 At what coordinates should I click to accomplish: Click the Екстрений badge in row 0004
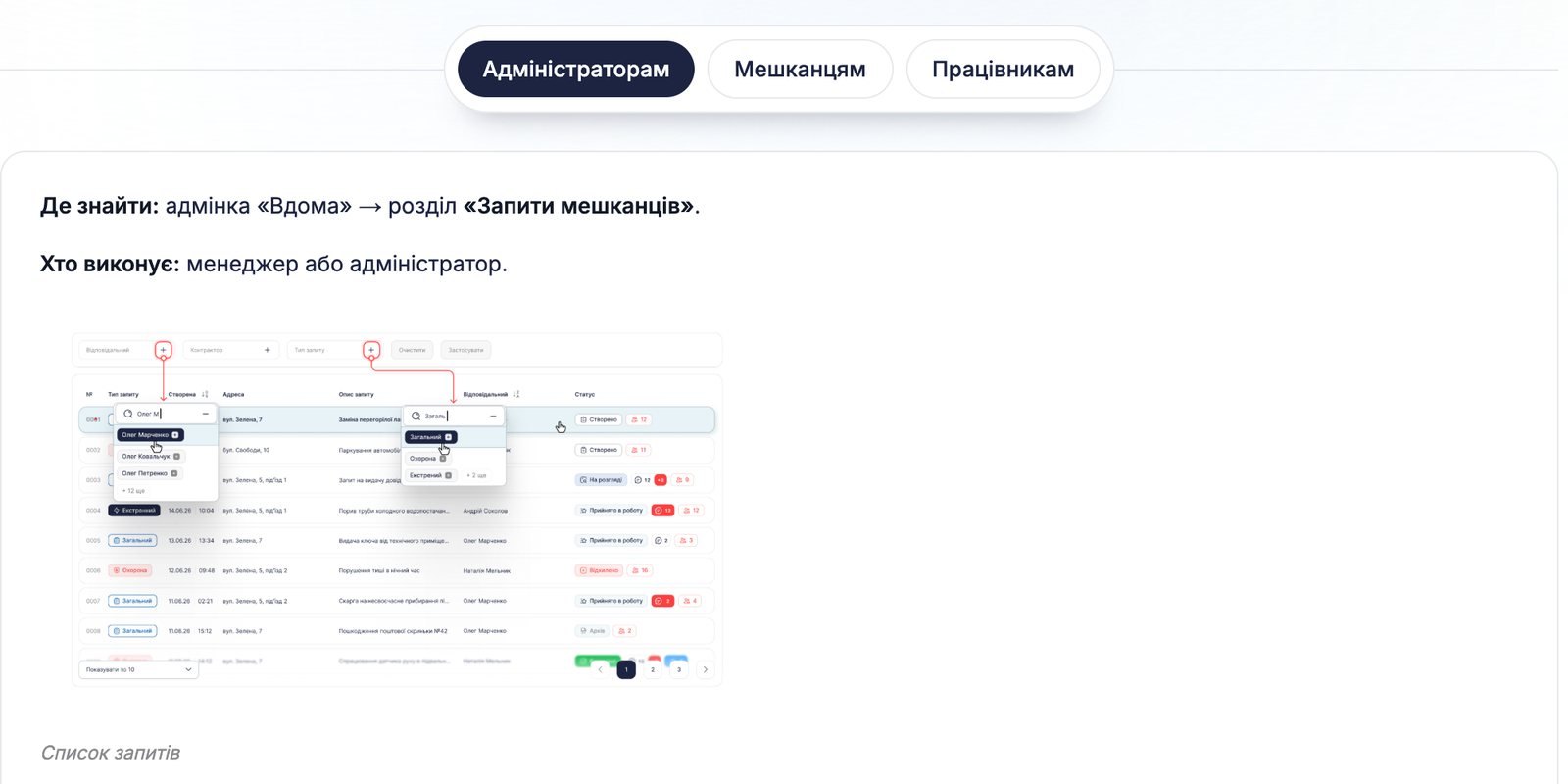(133, 511)
